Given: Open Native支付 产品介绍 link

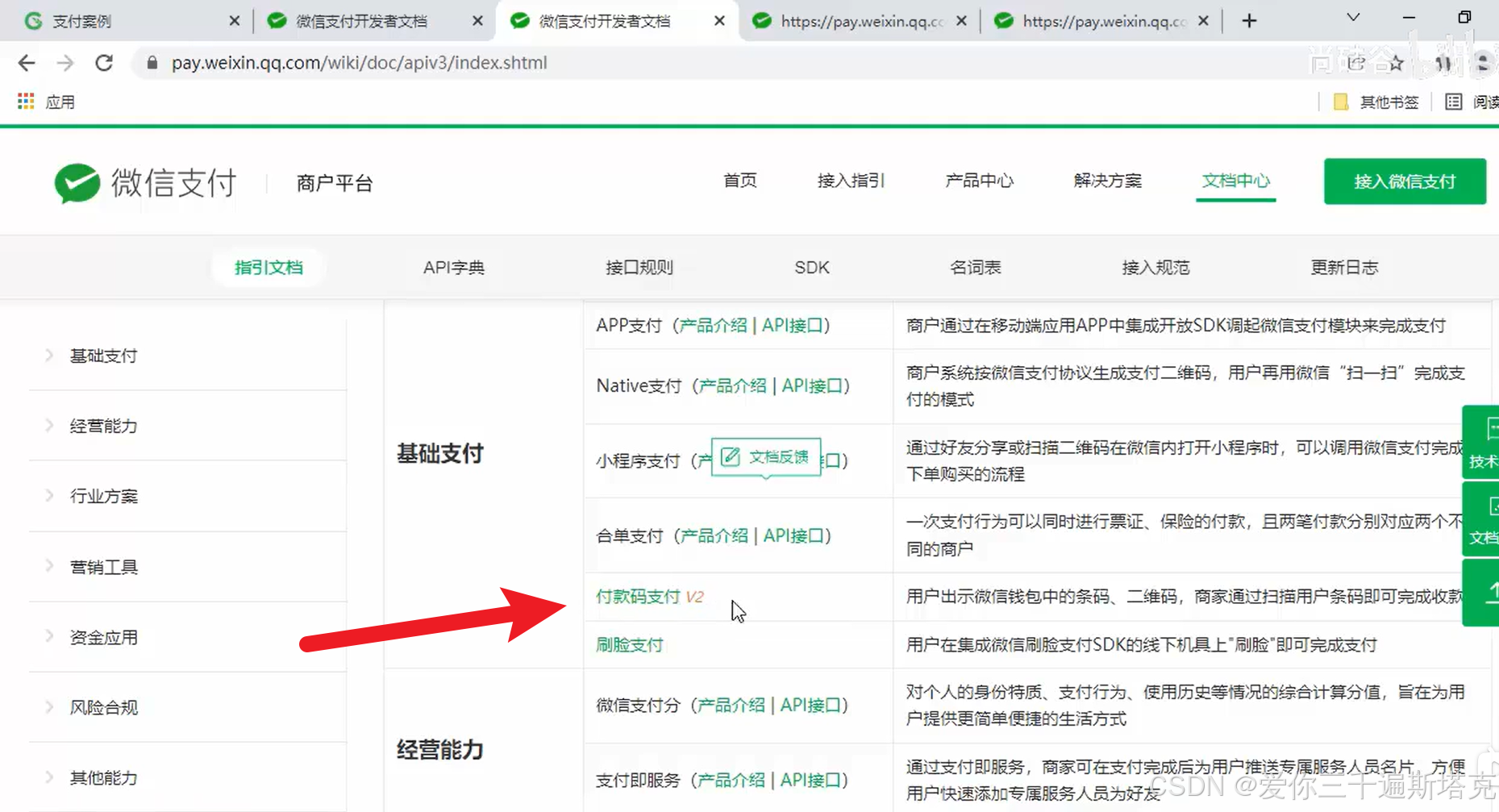Looking at the screenshot, I should tap(732, 386).
